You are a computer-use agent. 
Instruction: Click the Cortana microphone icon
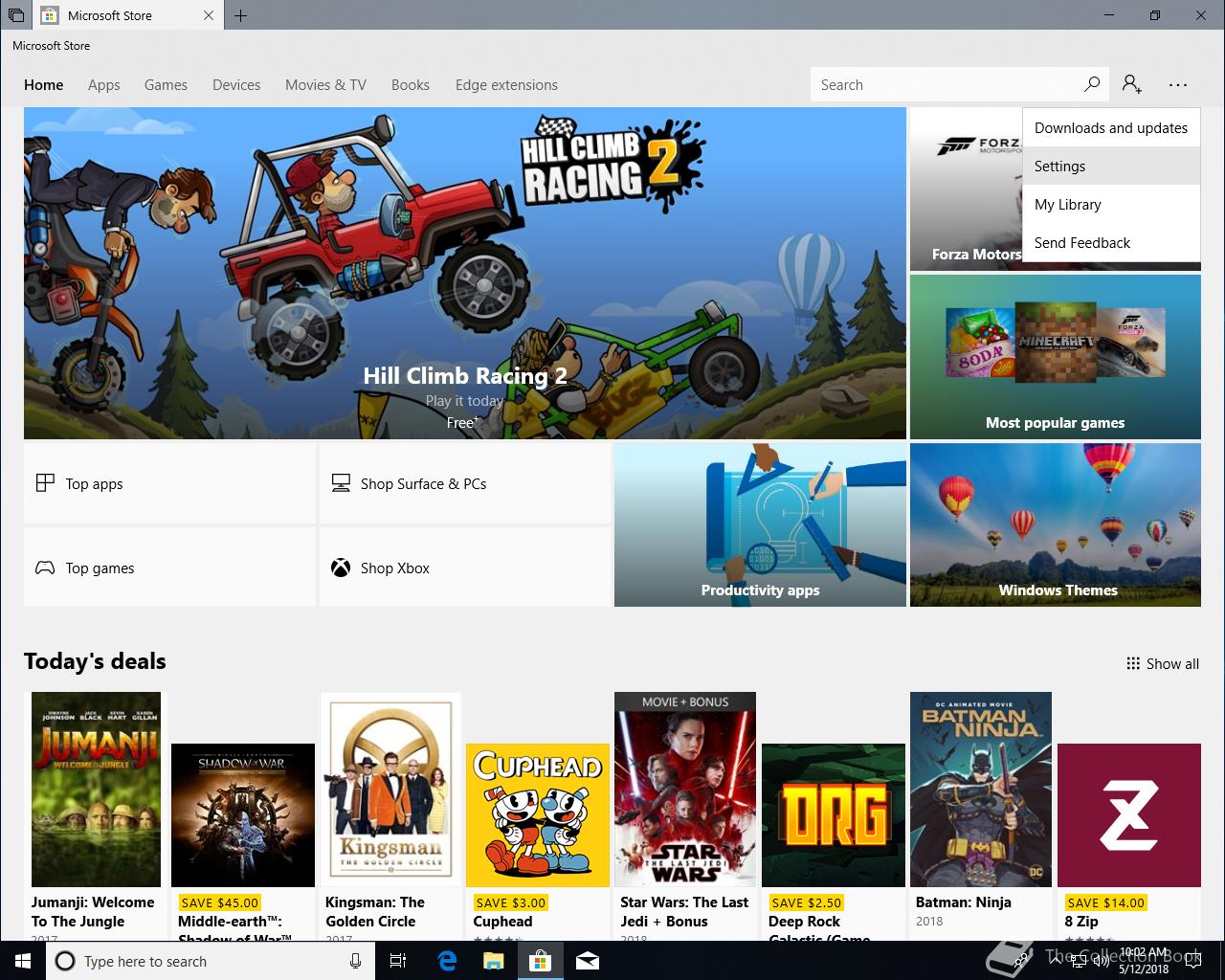click(355, 961)
